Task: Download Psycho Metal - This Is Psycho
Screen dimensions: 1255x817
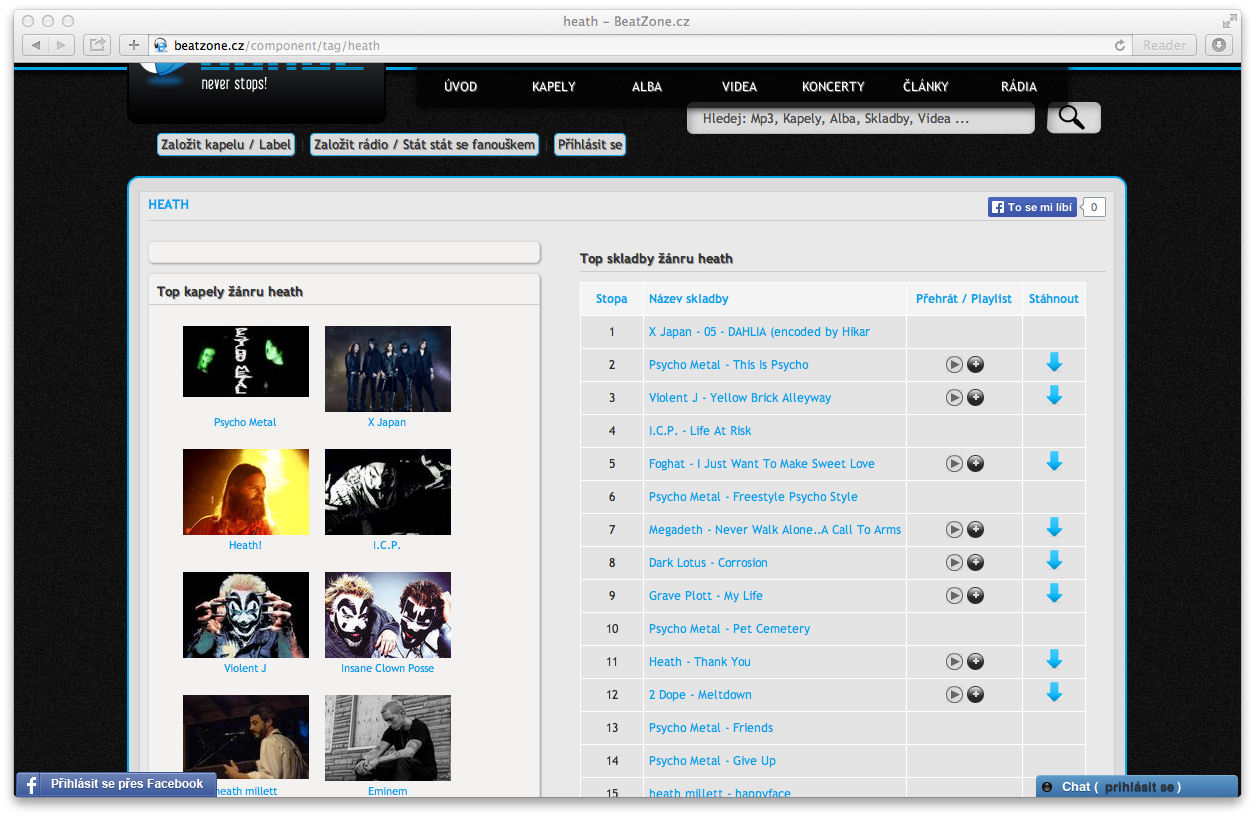Action: pos(1054,363)
